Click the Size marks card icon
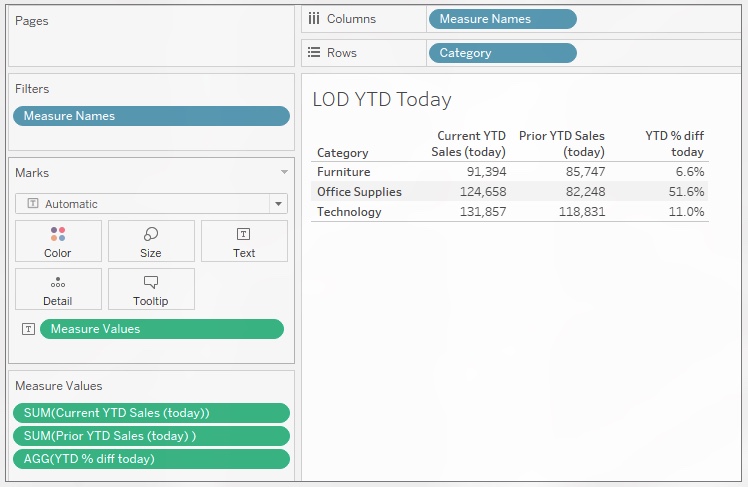 pos(151,235)
